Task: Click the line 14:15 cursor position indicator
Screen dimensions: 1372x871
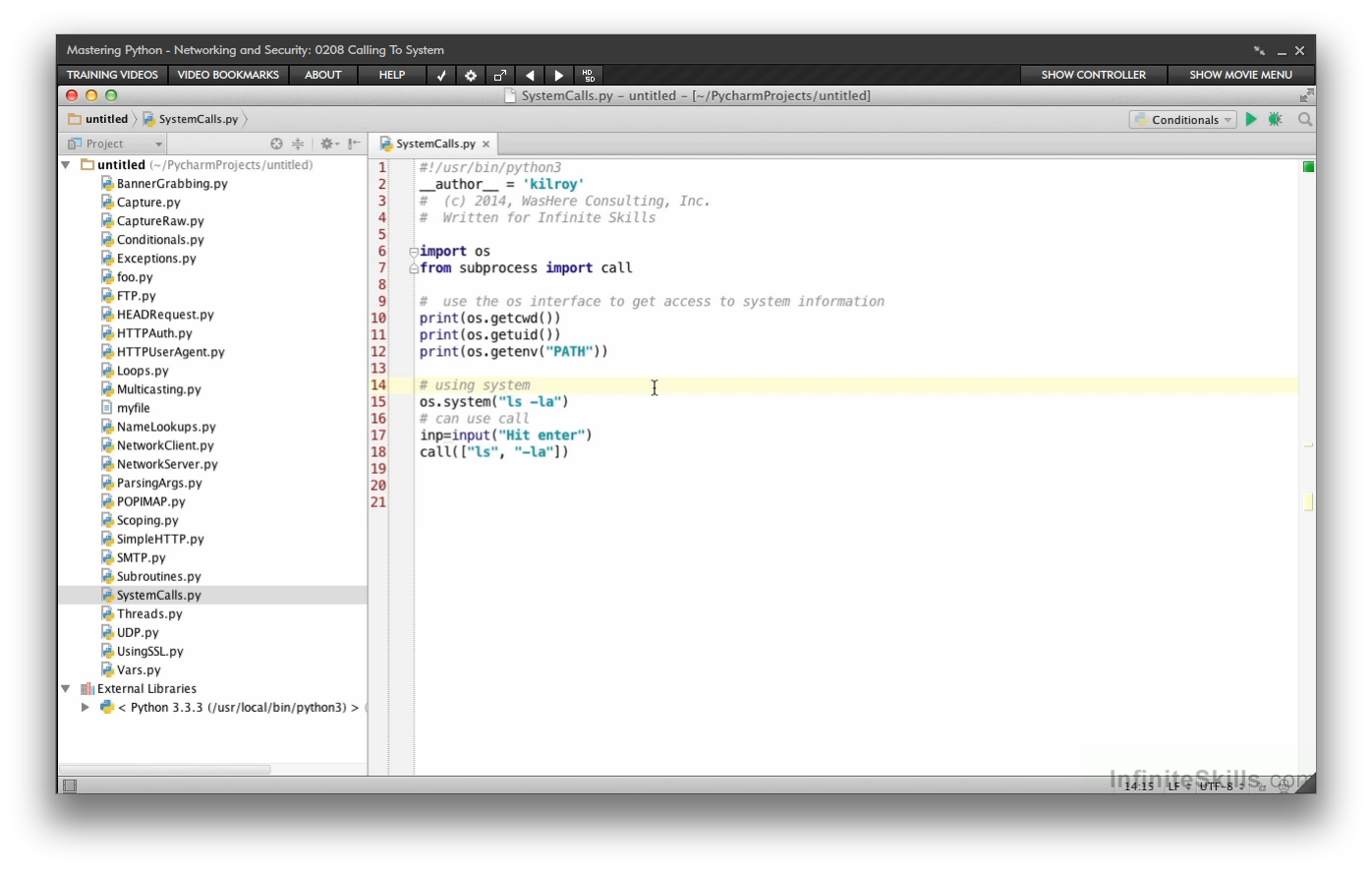Action: 1139,785
